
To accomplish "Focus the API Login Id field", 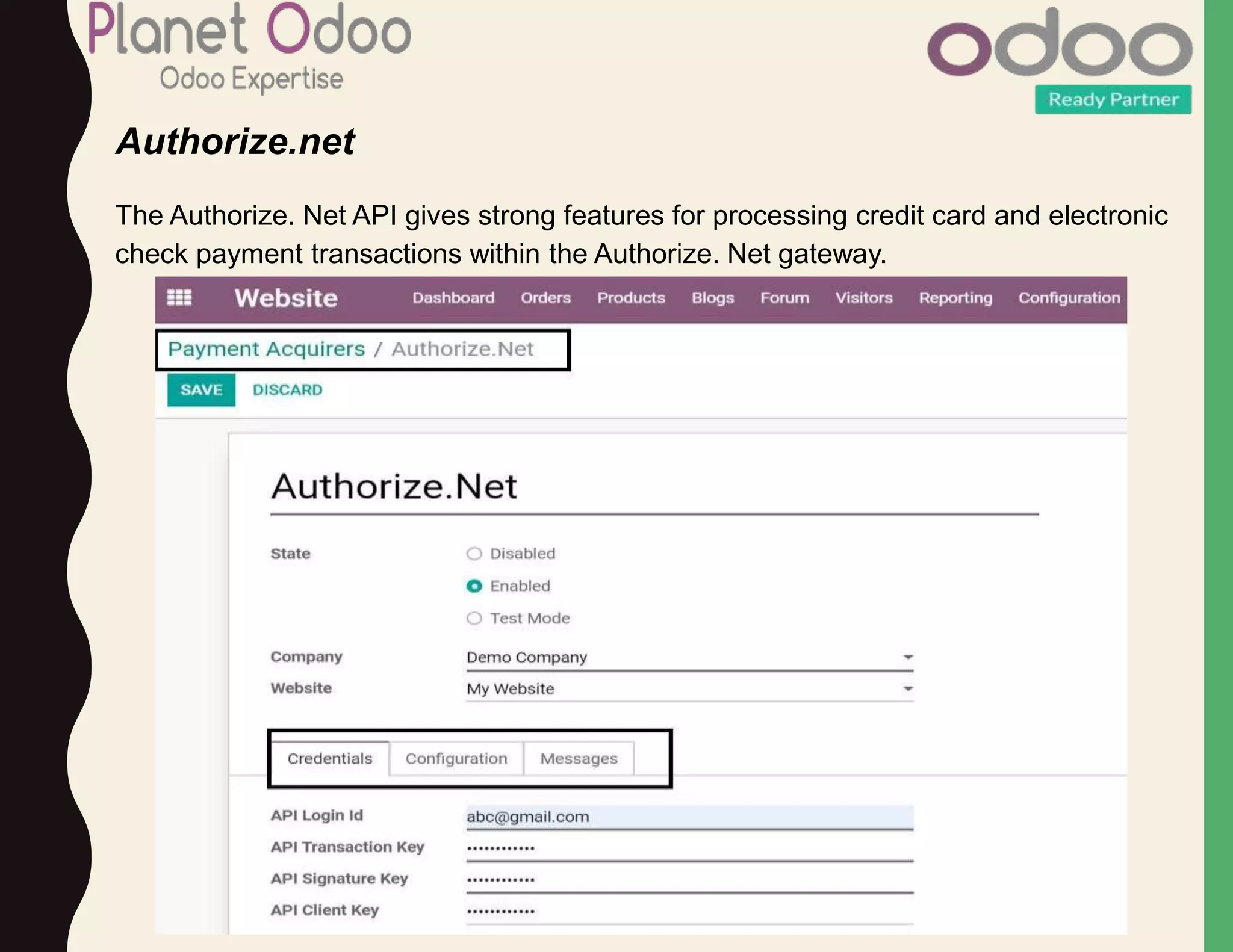I will click(x=690, y=817).
